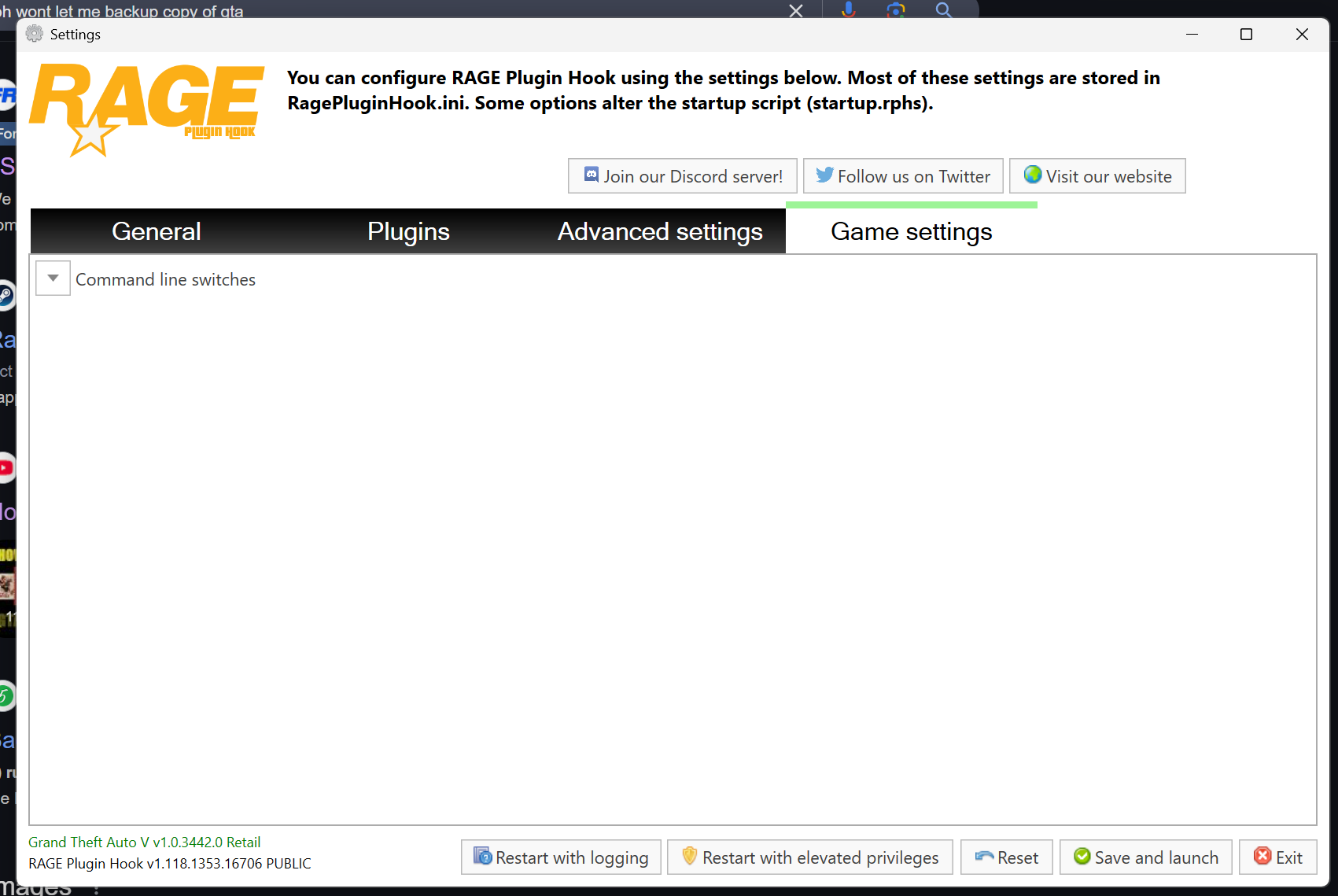
Task: Click the text "RAGE Plugin Hook v1.118.1353.16706 PUBLIC"
Action: tap(170, 864)
